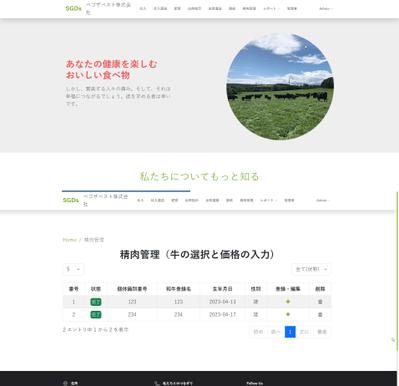Click the green status badge in row 2
This screenshot has height=386, width=399.
[96, 314]
